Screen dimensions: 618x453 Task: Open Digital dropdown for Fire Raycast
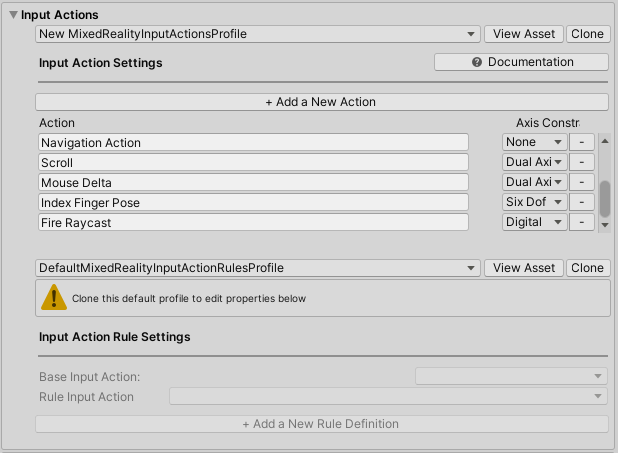point(534,222)
